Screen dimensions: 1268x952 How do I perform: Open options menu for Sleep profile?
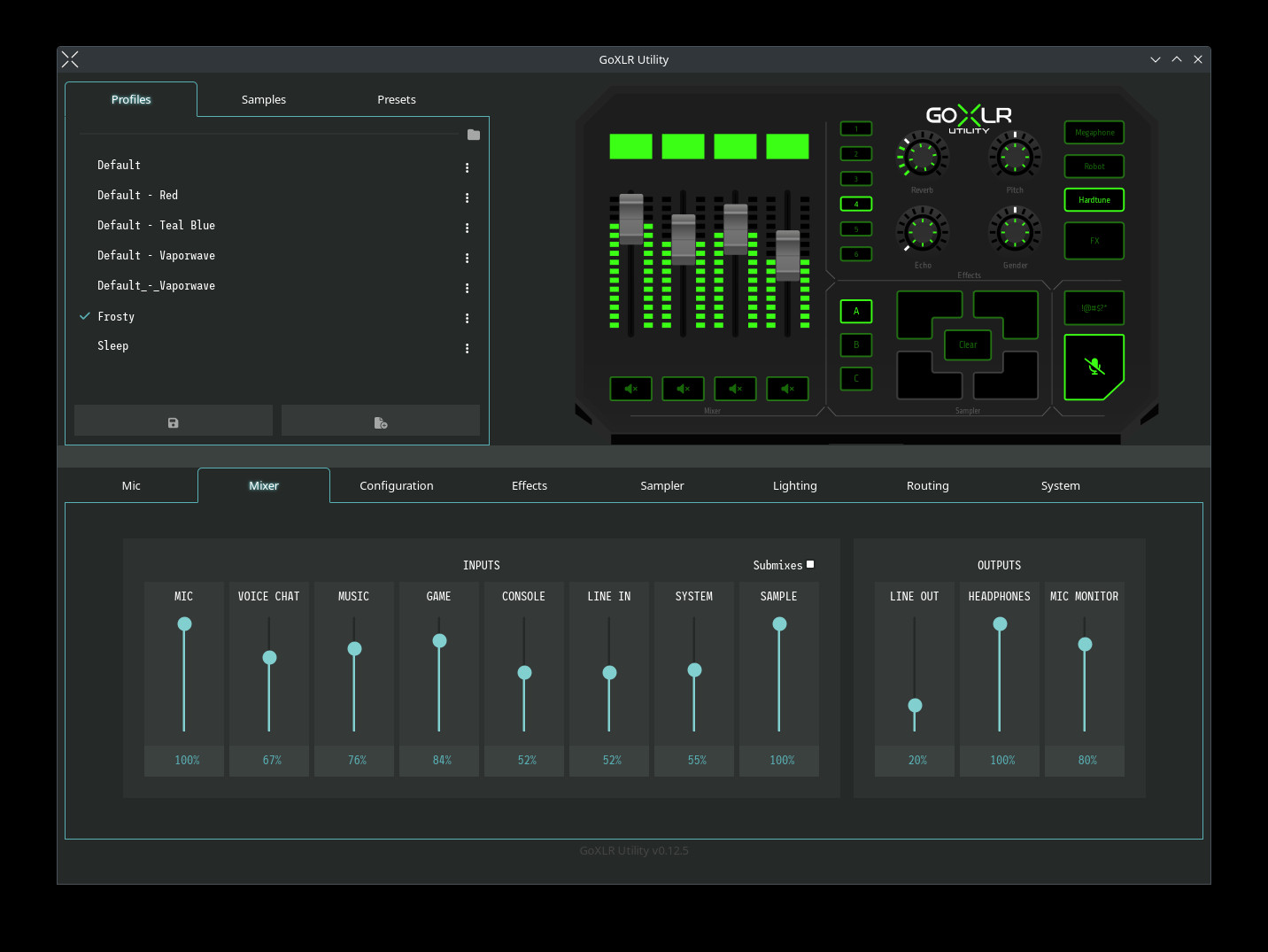(x=467, y=348)
